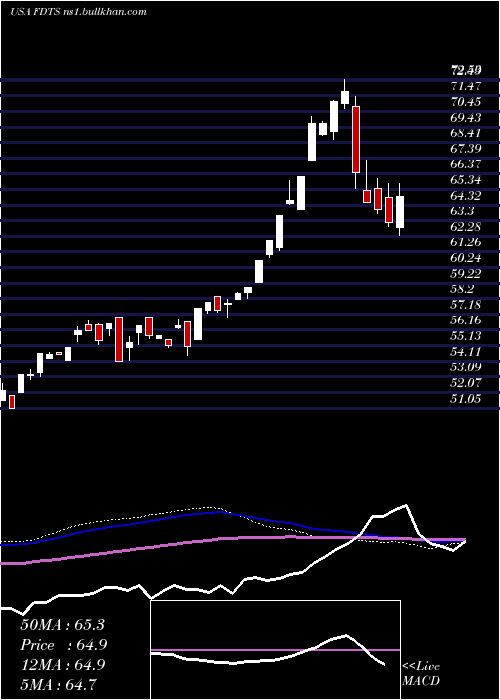The image size is (500, 700).
Task: Click the last white candlestick on the right
Action: point(400,212)
